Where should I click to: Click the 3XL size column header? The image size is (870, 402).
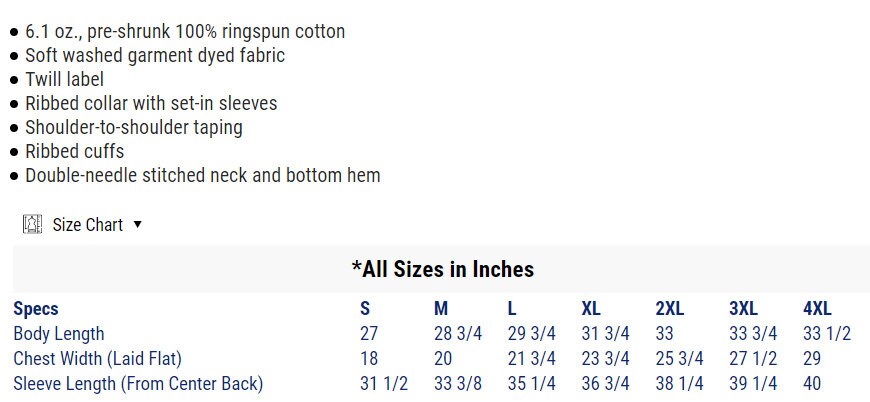pyautogui.click(x=744, y=309)
